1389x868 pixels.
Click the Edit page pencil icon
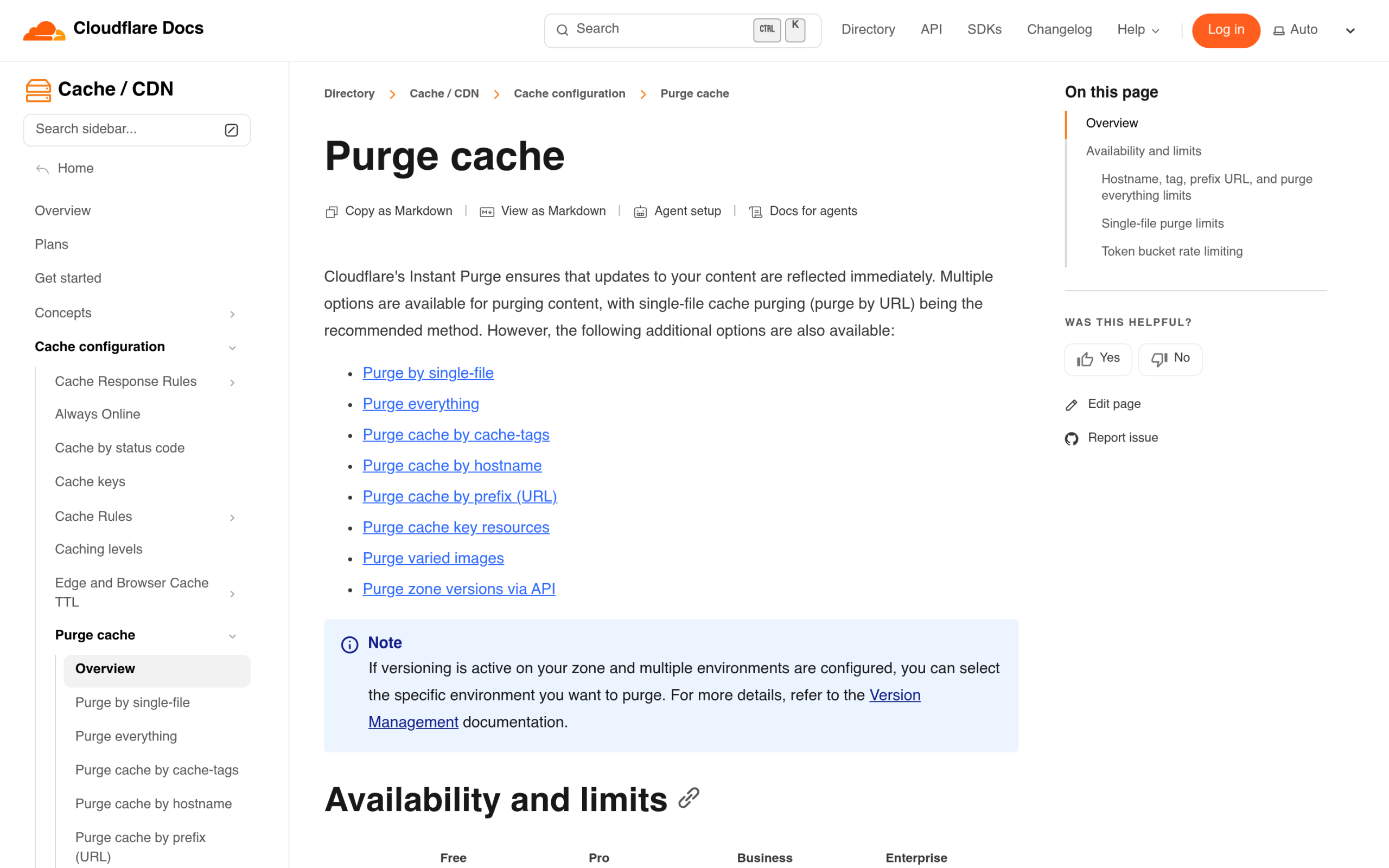point(1071,405)
